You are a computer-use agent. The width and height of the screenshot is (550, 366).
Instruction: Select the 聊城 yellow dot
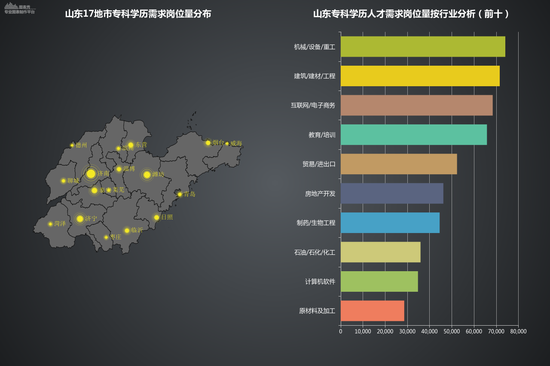pos(63,181)
